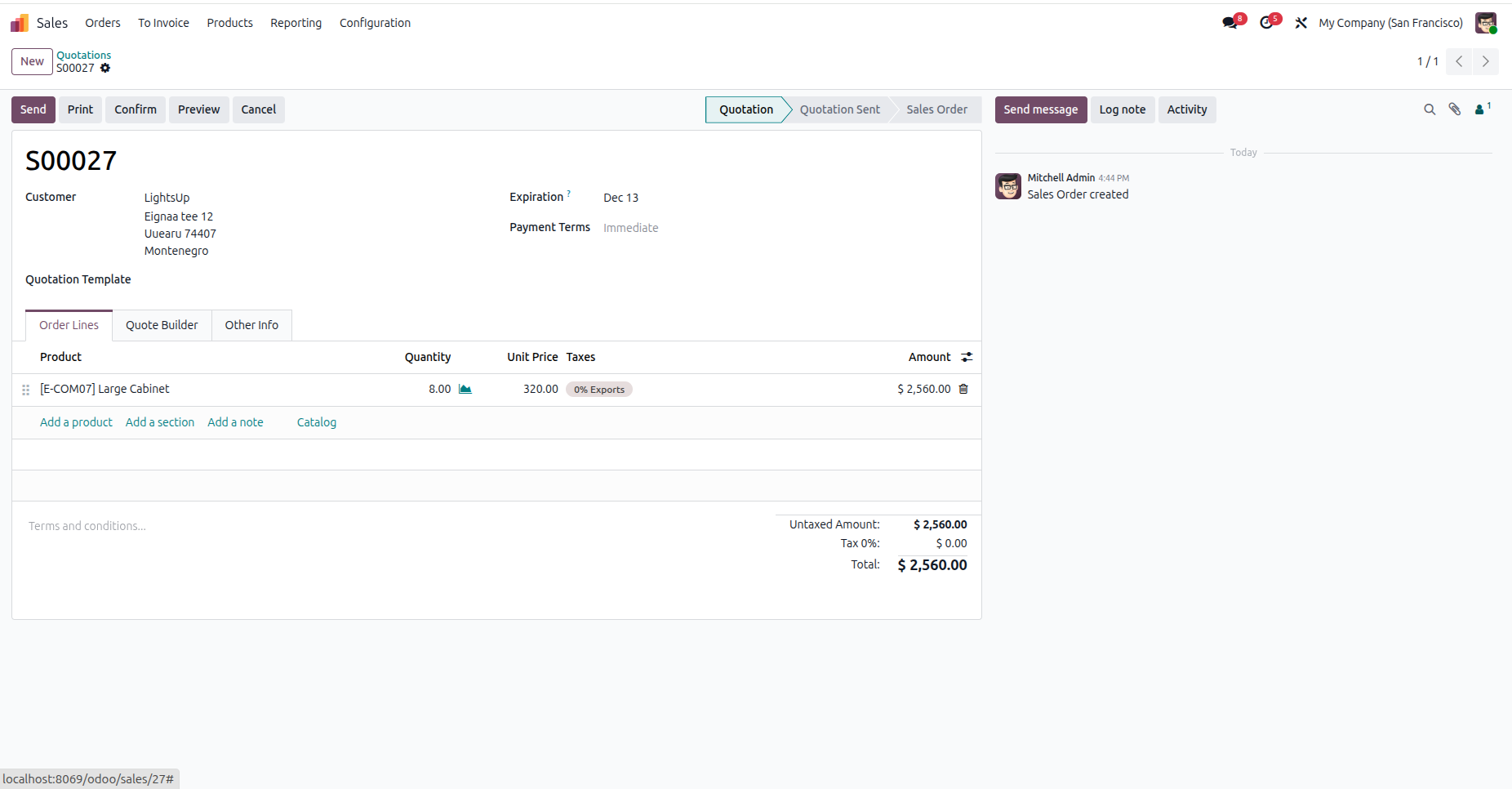Click the forecast chart icon beside quantity

click(465, 389)
